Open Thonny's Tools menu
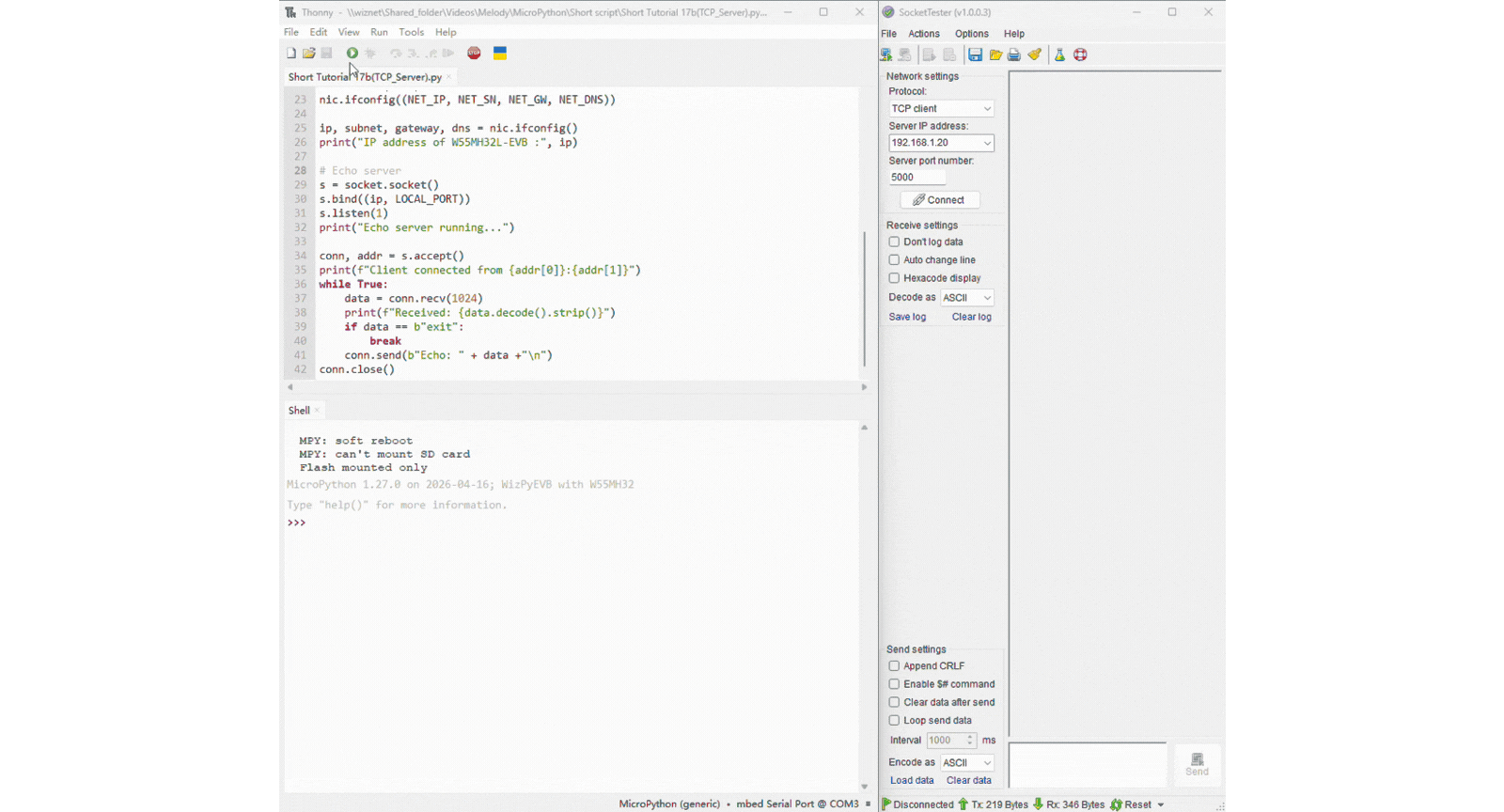Image resolution: width=1504 pixels, height=812 pixels. 412,32
